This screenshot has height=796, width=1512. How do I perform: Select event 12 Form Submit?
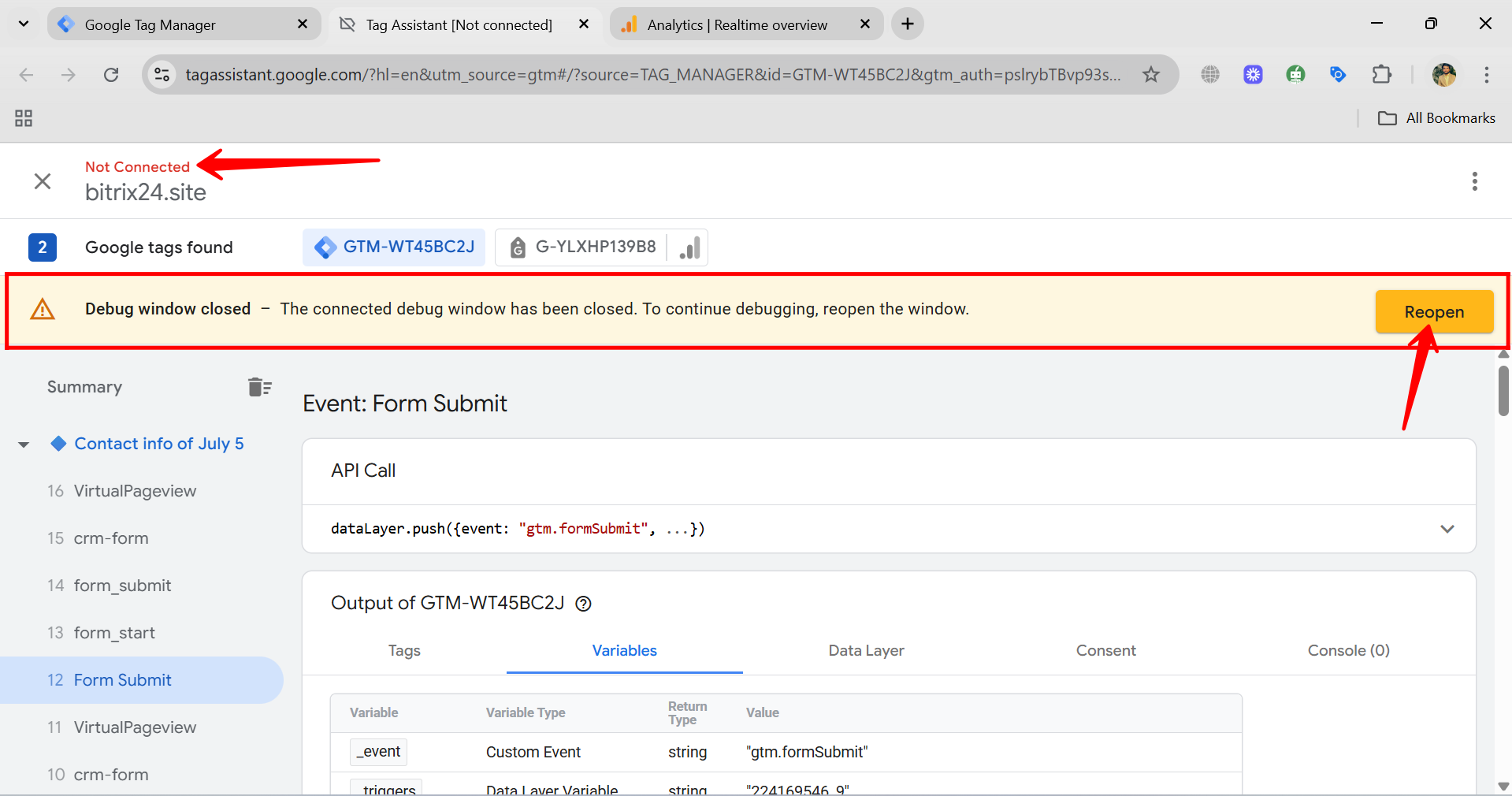click(142, 680)
